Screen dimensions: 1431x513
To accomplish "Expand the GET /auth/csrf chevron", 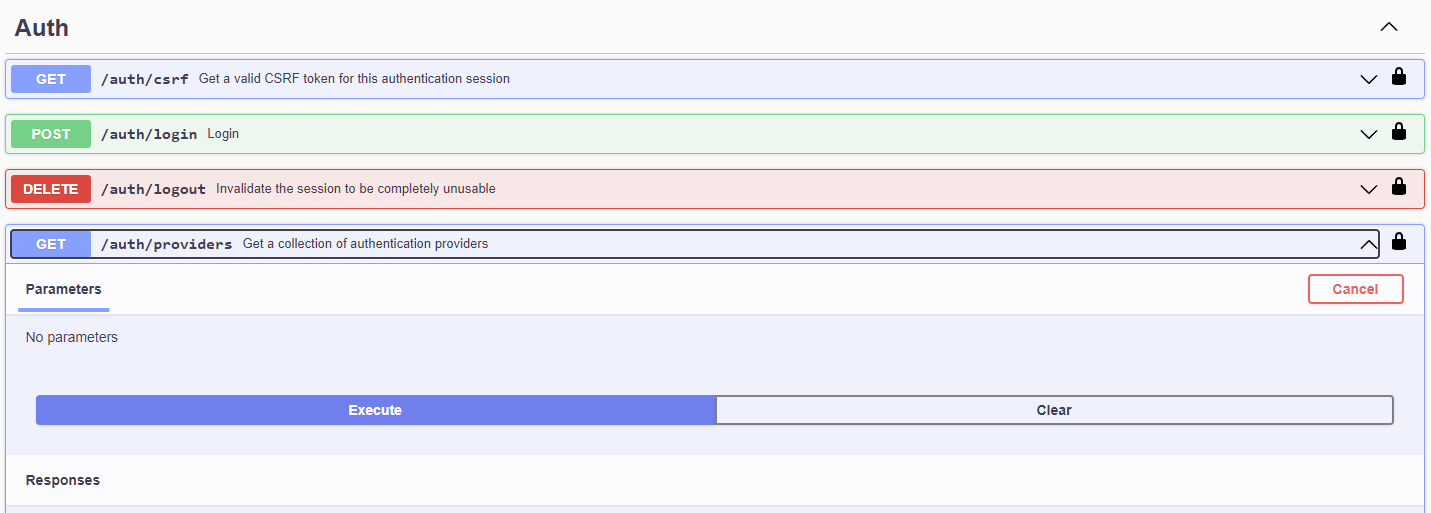I will pos(1369,79).
